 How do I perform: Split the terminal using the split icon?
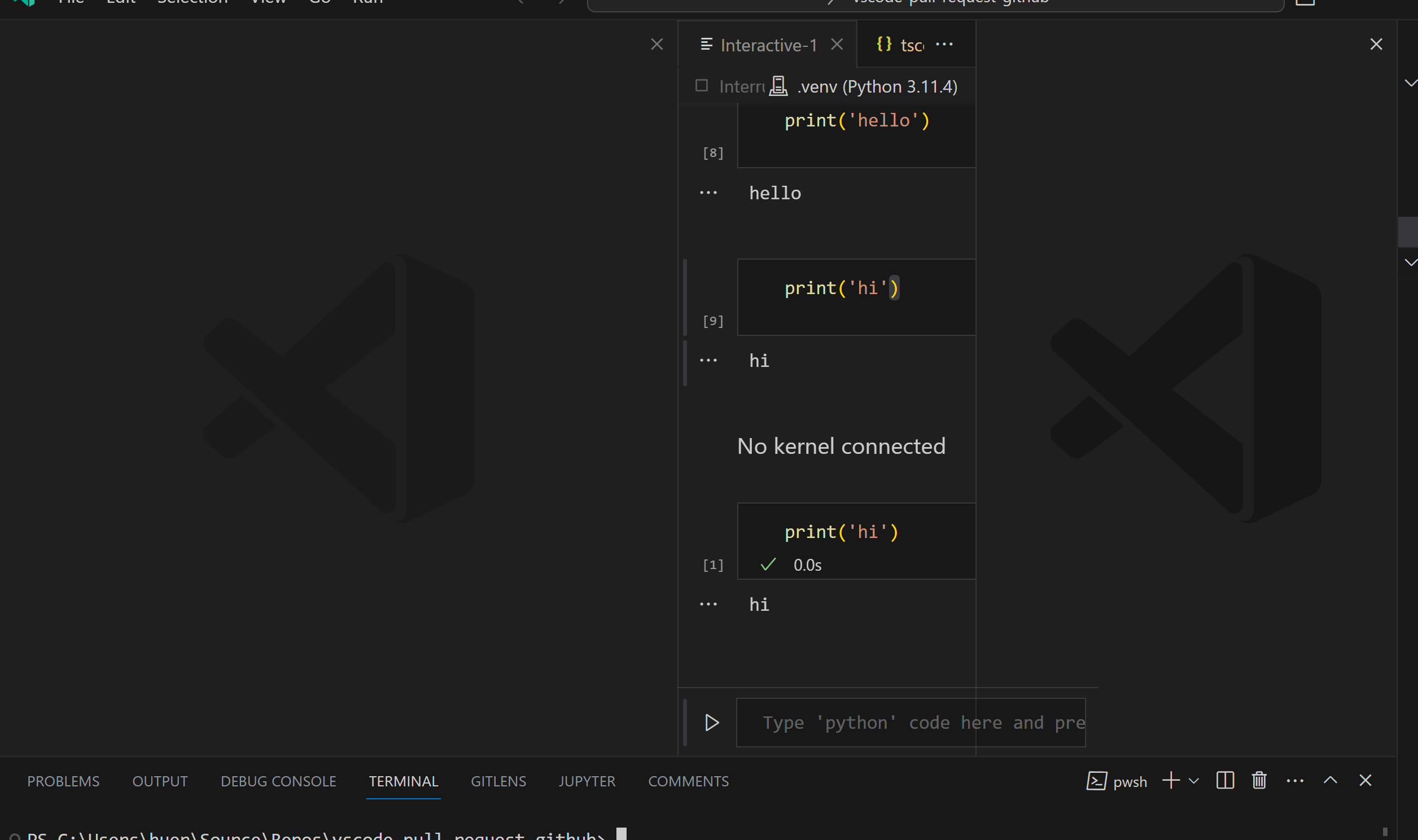[1224, 780]
